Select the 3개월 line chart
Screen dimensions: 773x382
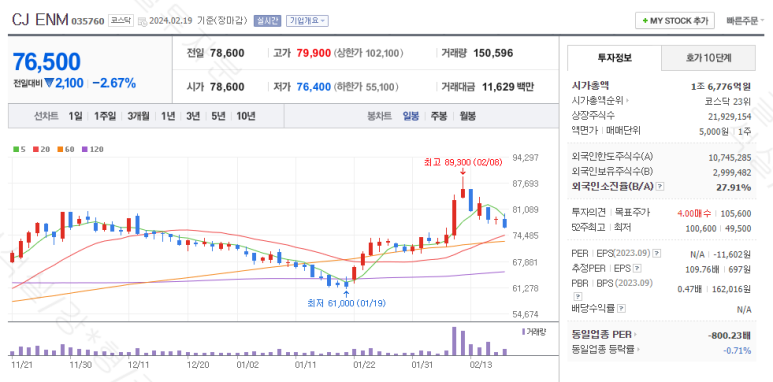pyautogui.click(x=139, y=116)
